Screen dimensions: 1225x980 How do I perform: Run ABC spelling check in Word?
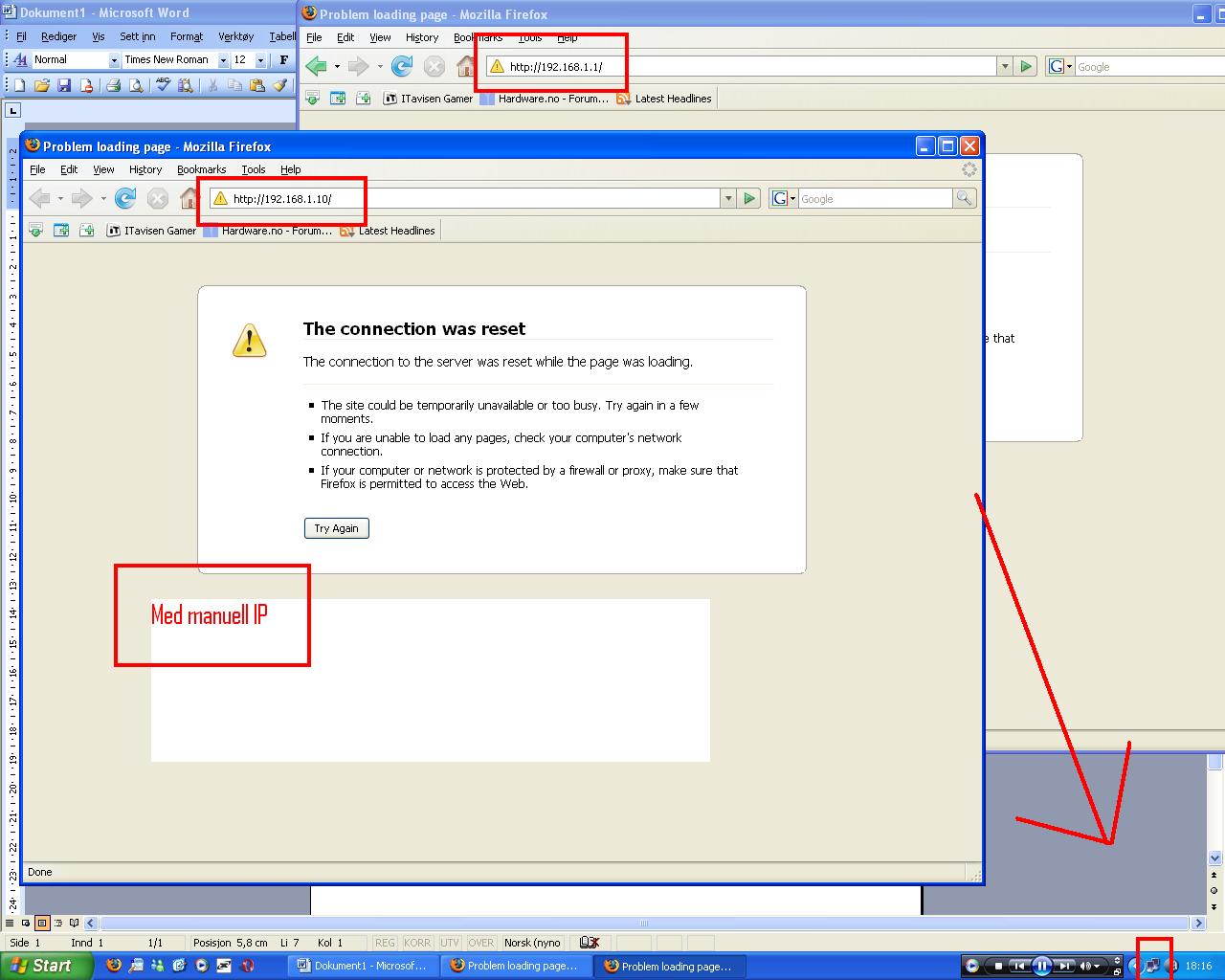(163, 85)
